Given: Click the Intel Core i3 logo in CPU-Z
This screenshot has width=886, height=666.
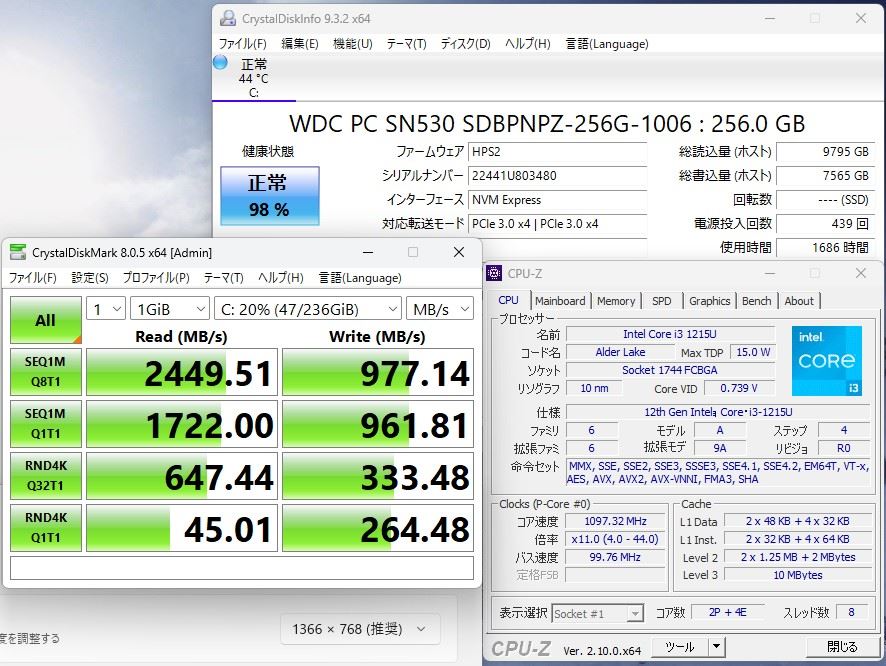Looking at the screenshot, I should click(827, 360).
